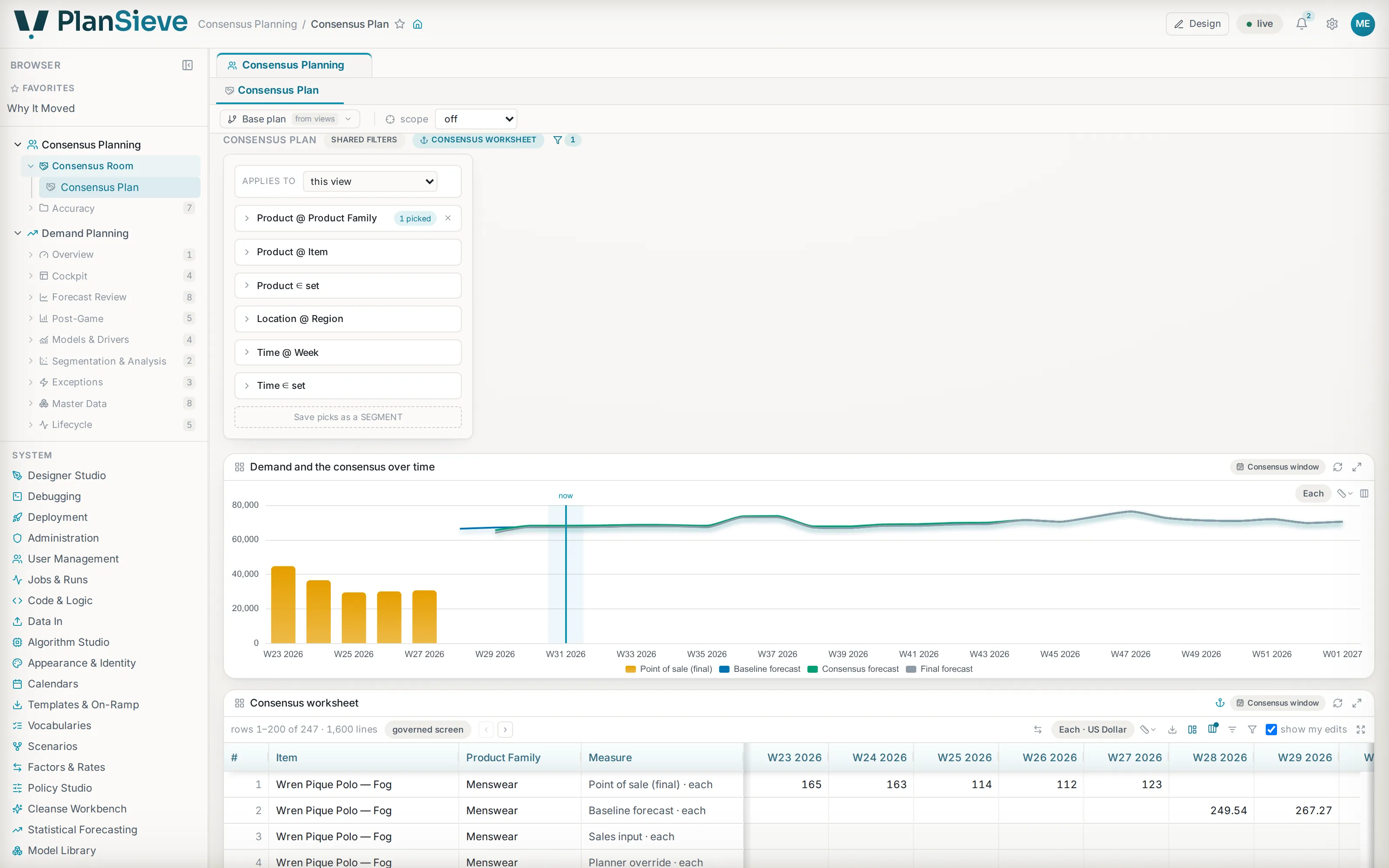Toggle Baseline forecast legend series
The height and width of the screenshot is (868, 1389).
[759, 669]
